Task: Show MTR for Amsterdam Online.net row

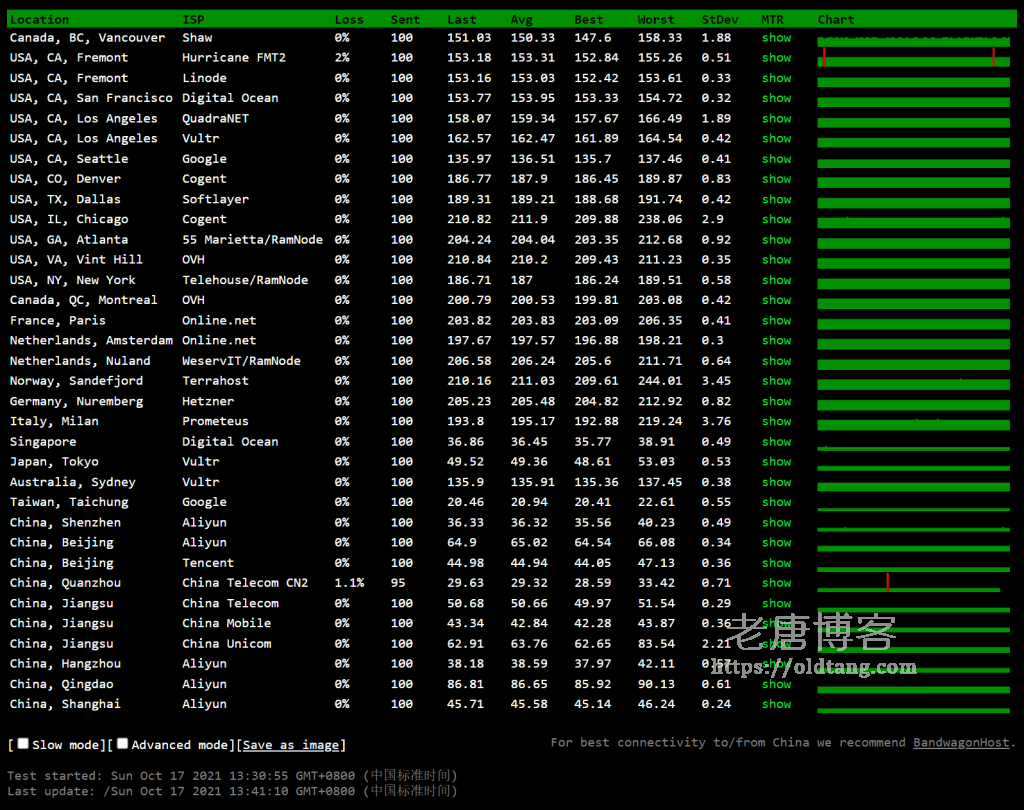Action: coord(776,340)
